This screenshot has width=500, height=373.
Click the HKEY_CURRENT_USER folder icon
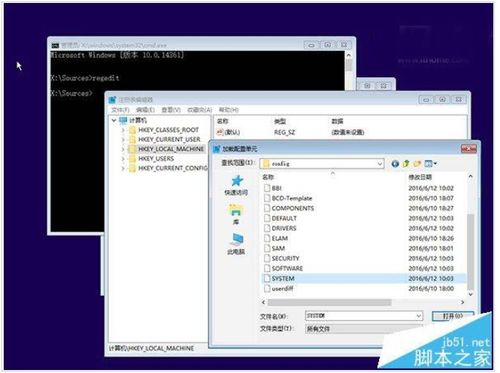click(133, 139)
